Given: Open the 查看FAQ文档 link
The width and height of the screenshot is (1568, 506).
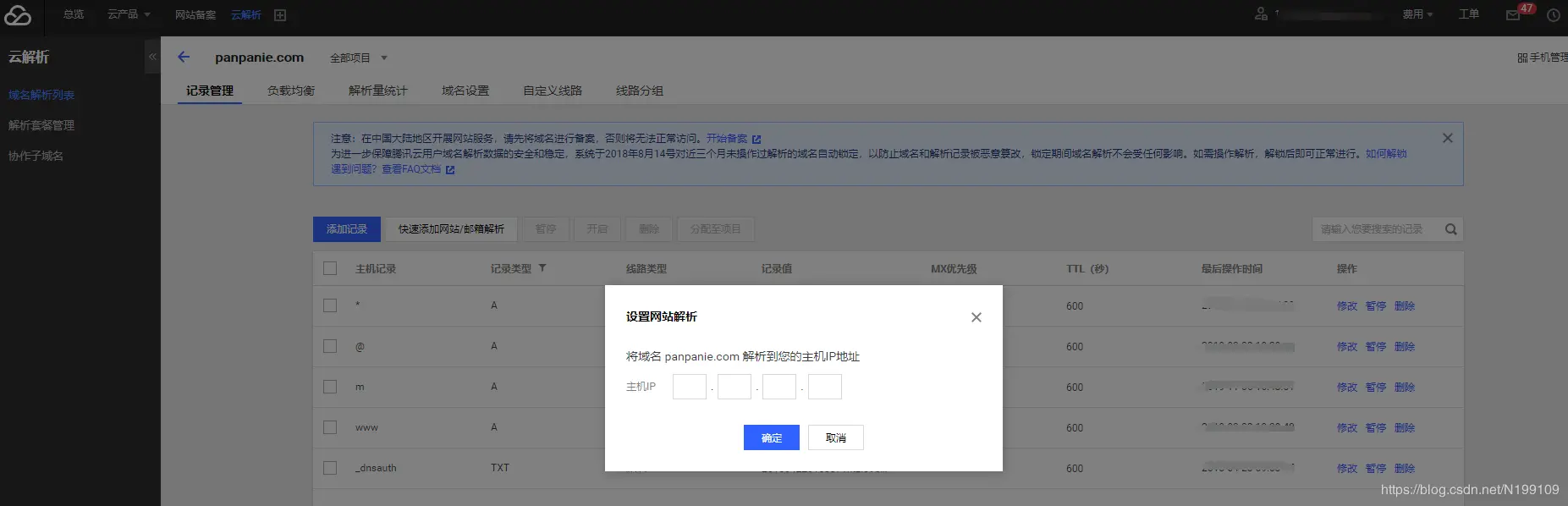Looking at the screenshot, I should point(411,169).
